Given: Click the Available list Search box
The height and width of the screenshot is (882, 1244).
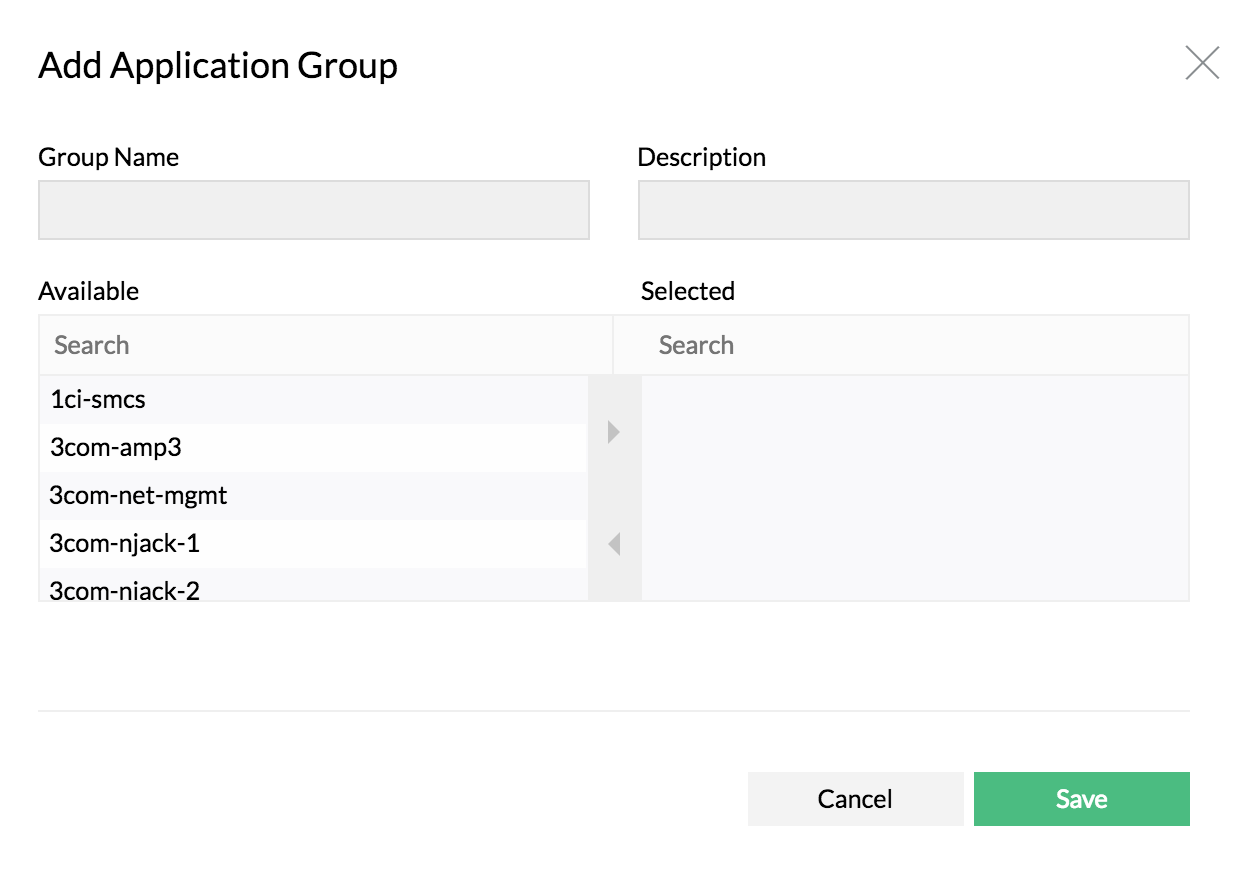Looking at the screenshot, I should 300,344.
